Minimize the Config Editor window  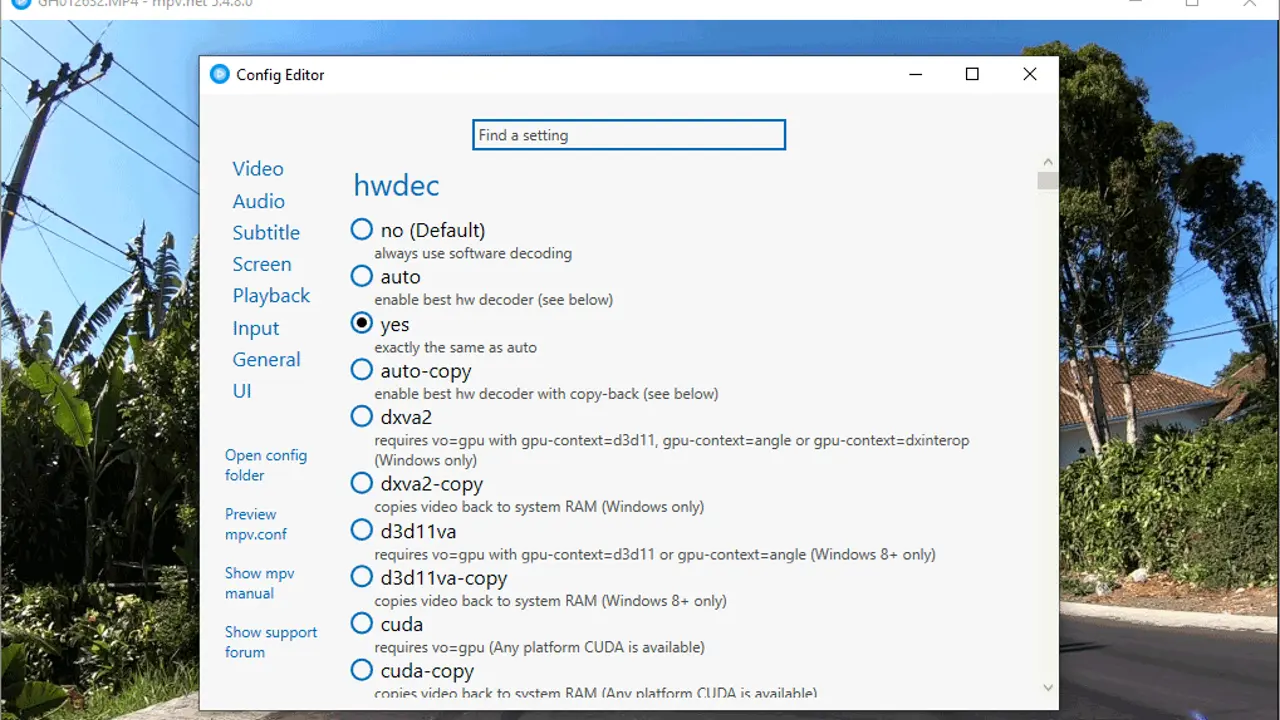[x=915, y=74]
